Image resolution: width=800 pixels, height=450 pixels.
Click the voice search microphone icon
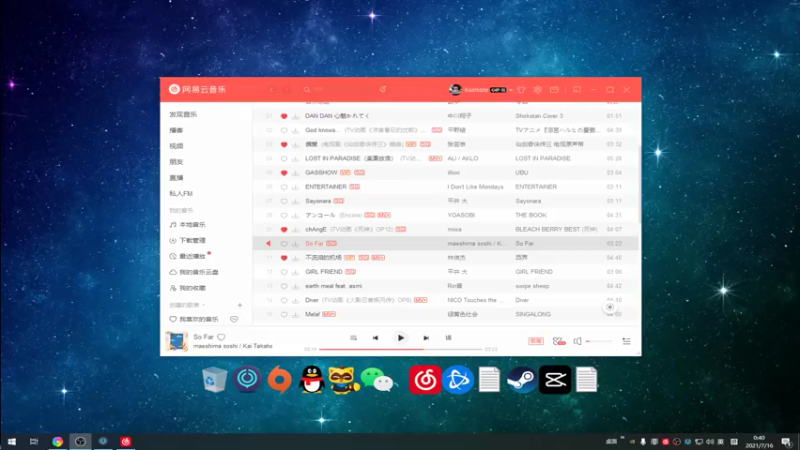(383, 89)
